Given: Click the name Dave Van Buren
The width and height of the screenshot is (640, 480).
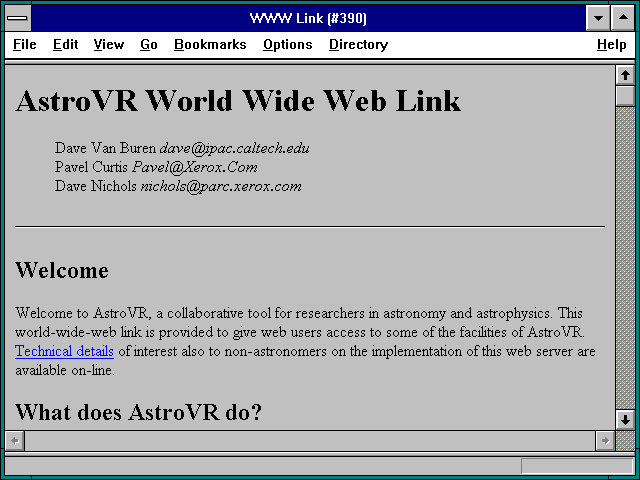Looking at the screenshot, I should (105, 148).
